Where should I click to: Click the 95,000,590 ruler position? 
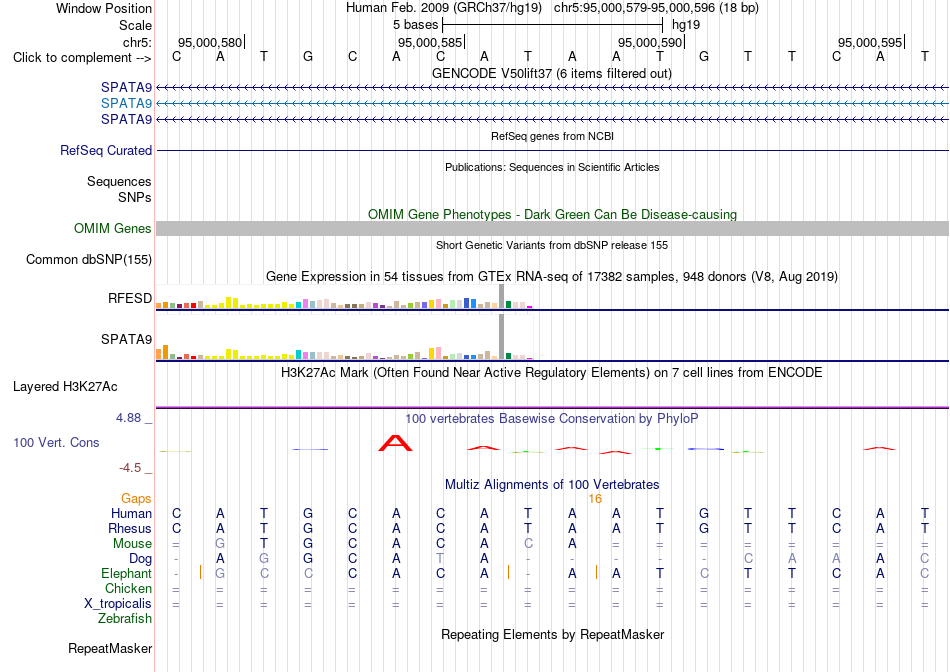[x=649, y=42]
